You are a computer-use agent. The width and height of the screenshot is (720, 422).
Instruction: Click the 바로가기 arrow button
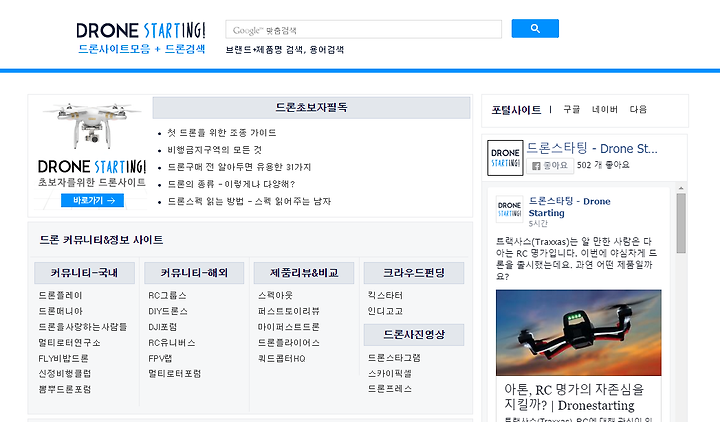92,200
